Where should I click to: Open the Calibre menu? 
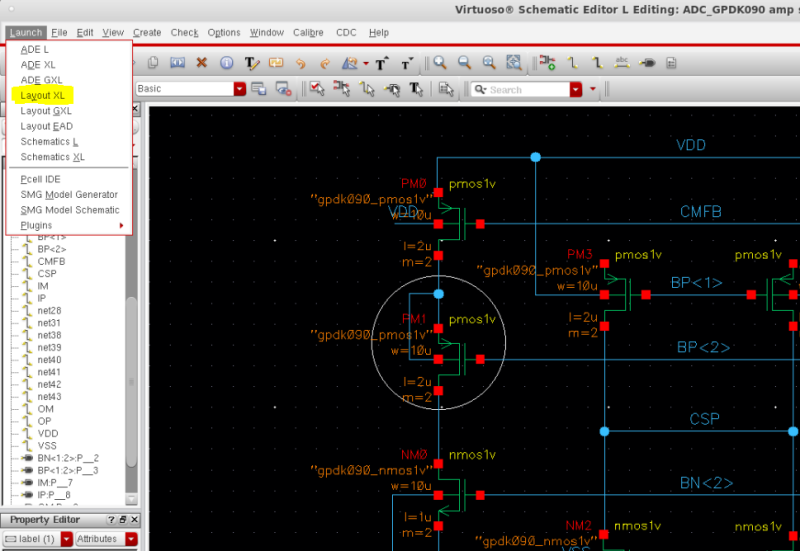coord(308,32)
